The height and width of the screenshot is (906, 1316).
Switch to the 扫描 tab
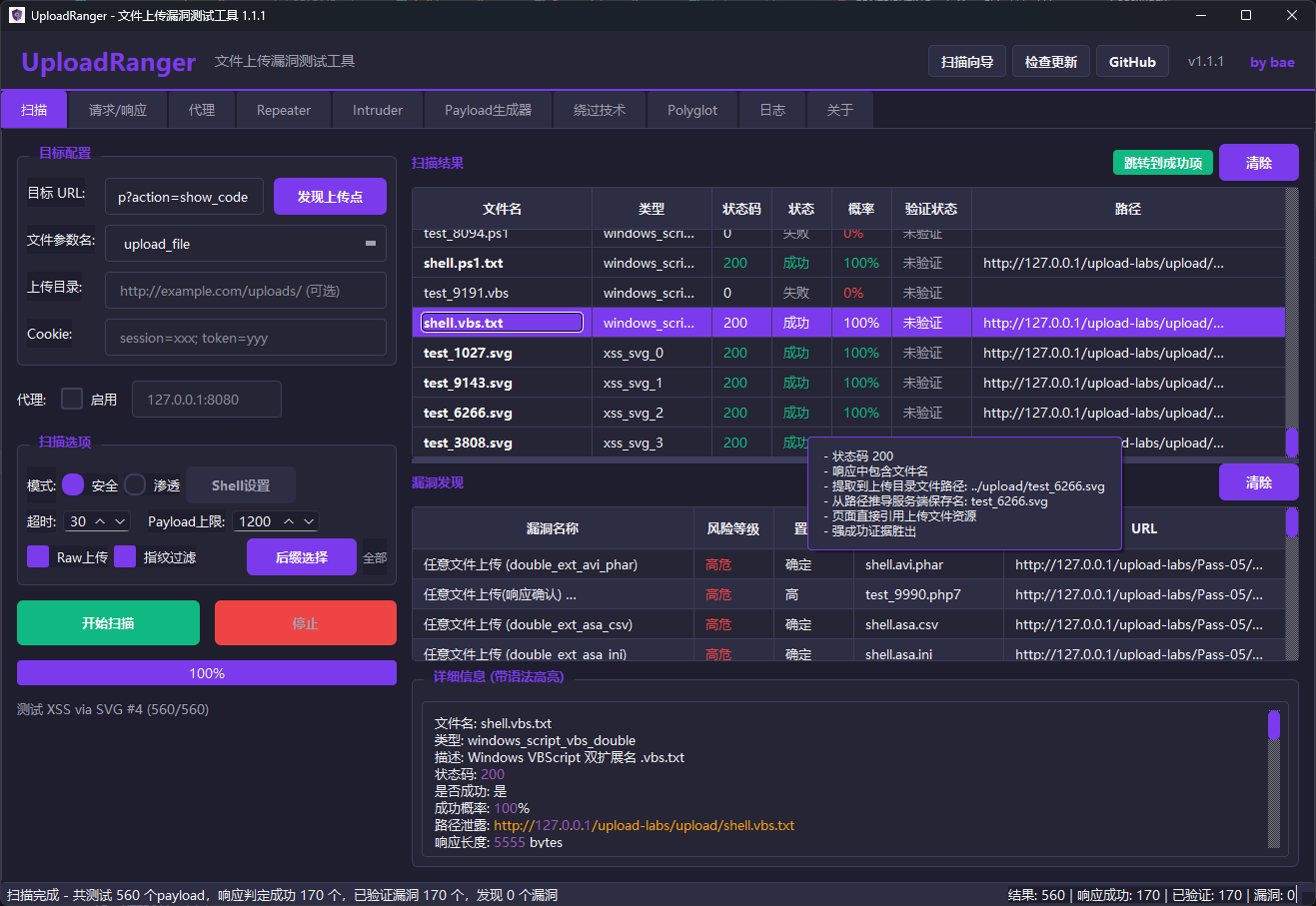tap(34, 110)
